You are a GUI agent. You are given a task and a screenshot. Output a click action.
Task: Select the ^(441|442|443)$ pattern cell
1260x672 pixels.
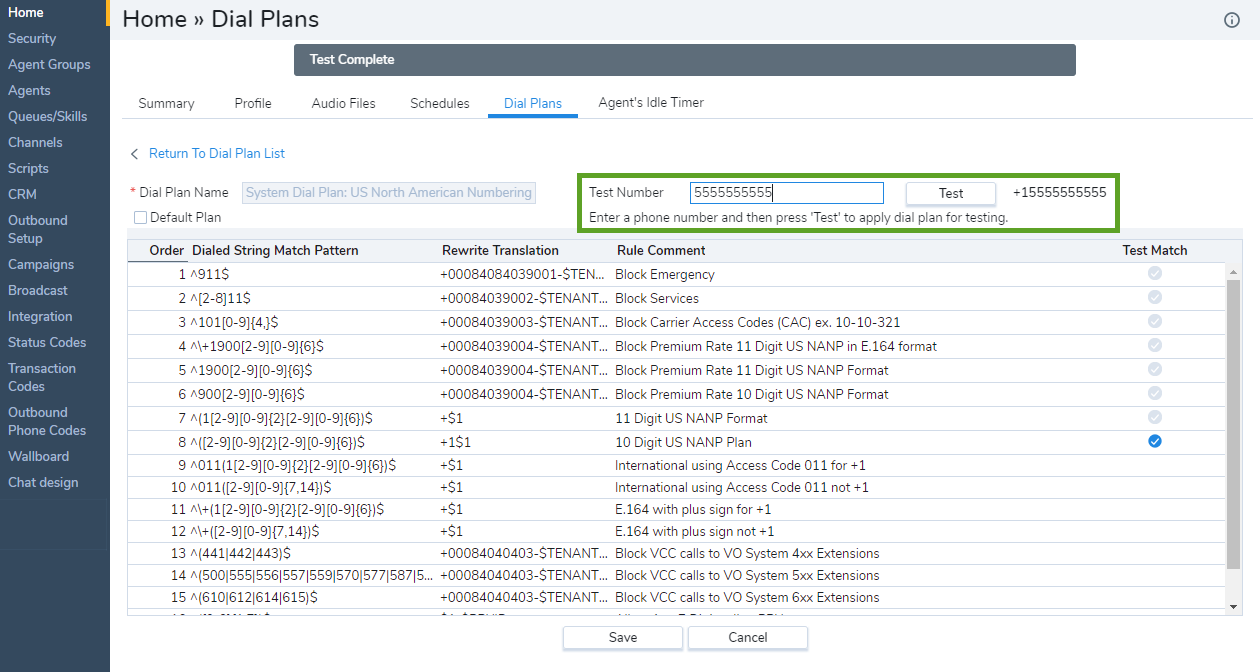tap(240, 553)
